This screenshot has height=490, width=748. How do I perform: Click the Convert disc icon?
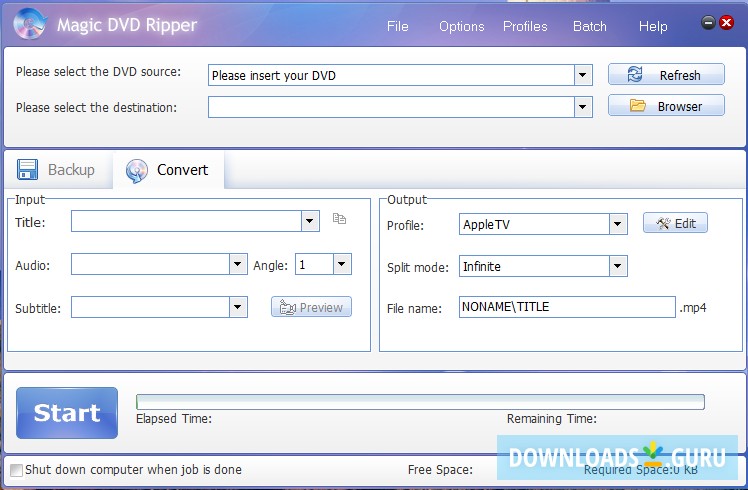click(136, 171)
